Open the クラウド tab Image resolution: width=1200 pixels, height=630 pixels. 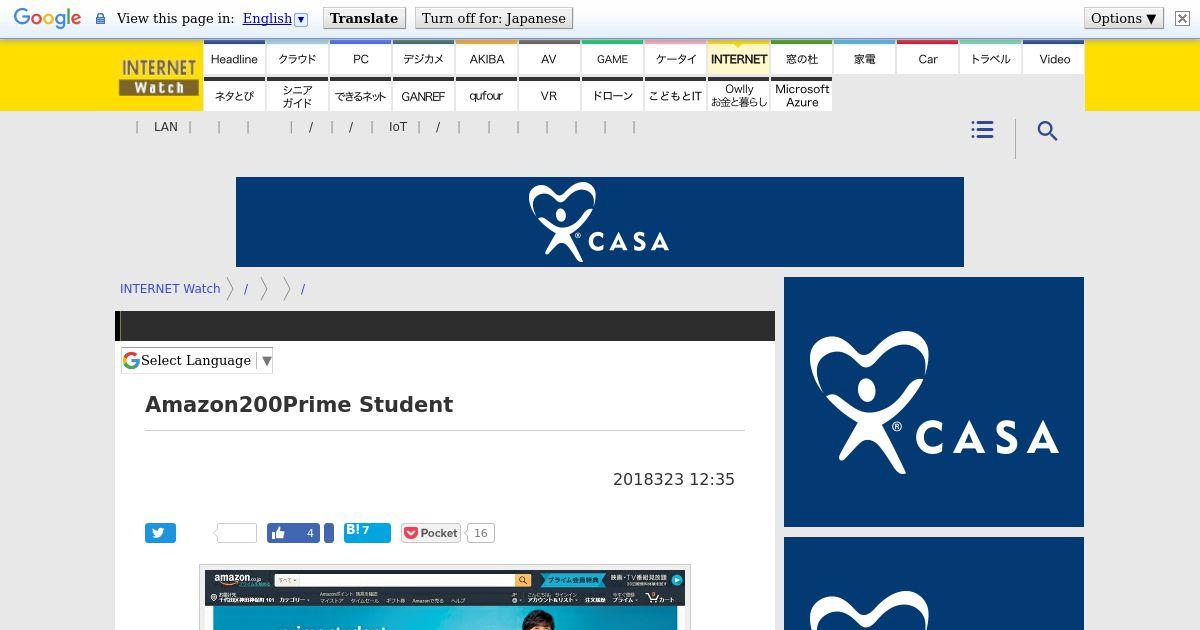pyautogui.click(x=297, y=58)
